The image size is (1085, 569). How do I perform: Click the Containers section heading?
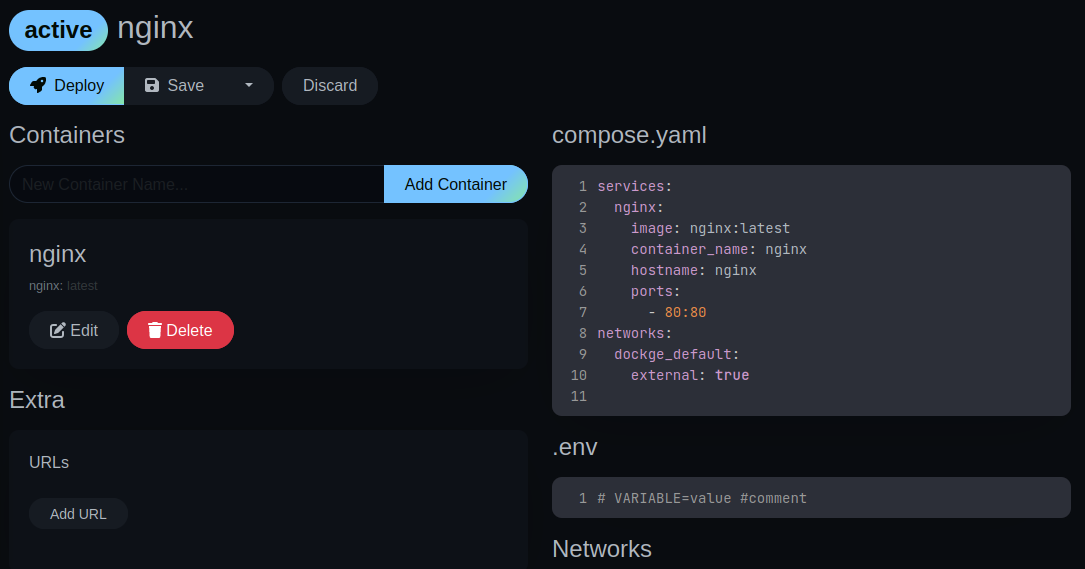[x=67, y=135]
